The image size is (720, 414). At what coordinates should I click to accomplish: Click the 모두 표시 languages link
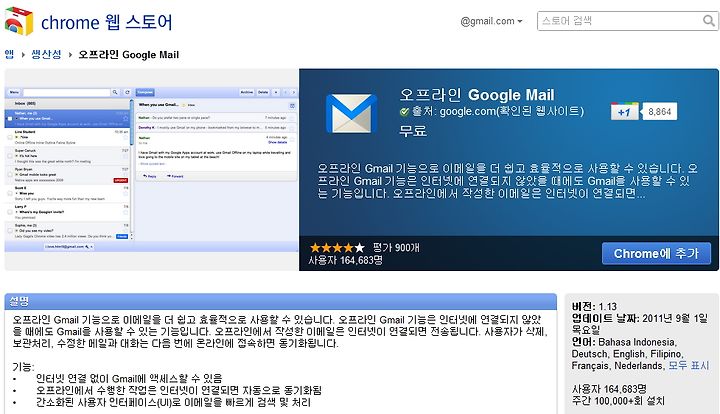pos(688,365)
